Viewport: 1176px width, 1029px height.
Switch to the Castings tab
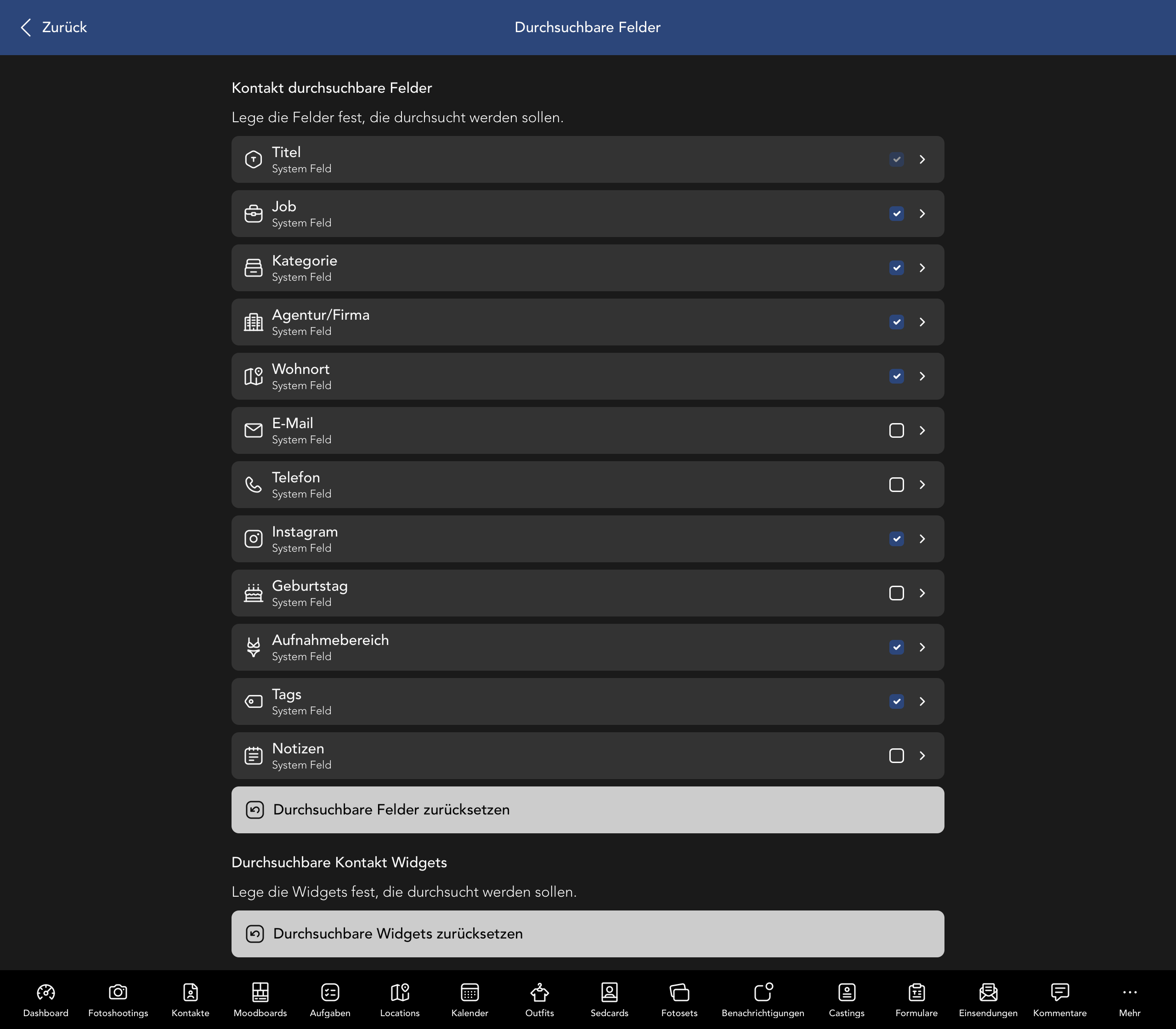click(846, 999)
